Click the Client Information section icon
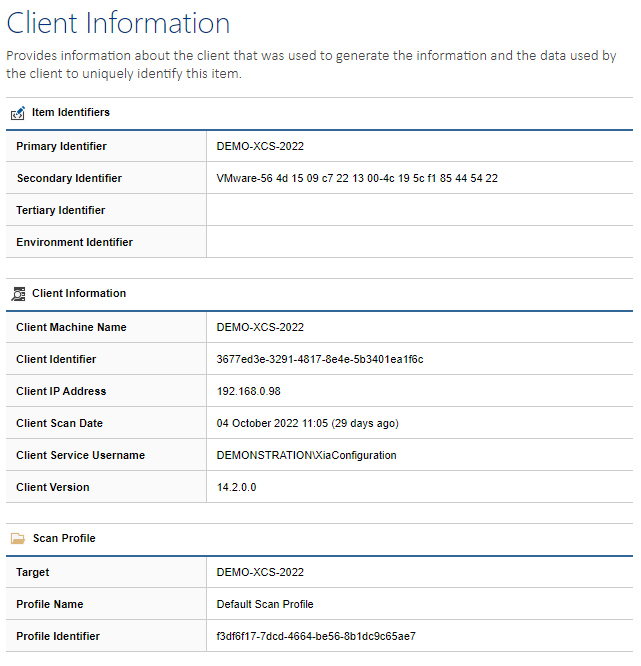This screenshot has width=641, height=666. (x=18, y=294)
